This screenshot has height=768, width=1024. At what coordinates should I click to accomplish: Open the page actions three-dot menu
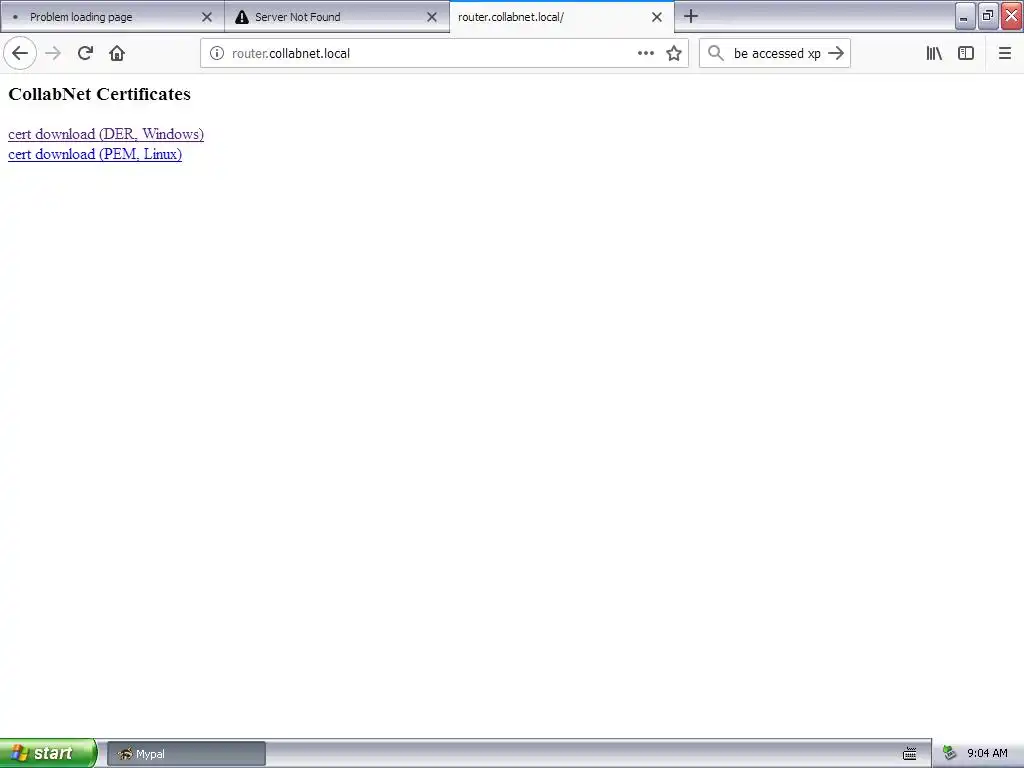coord(645,53)
